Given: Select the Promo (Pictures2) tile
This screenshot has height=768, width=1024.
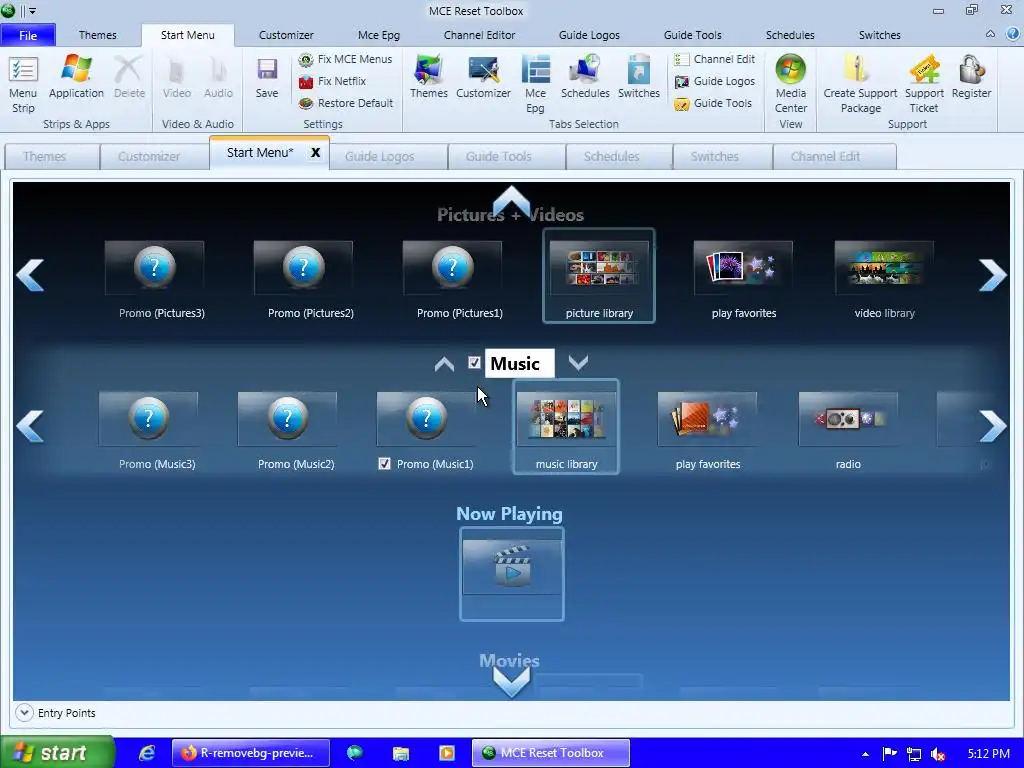Looking at the screenshot, I should [x=304, y=280].
